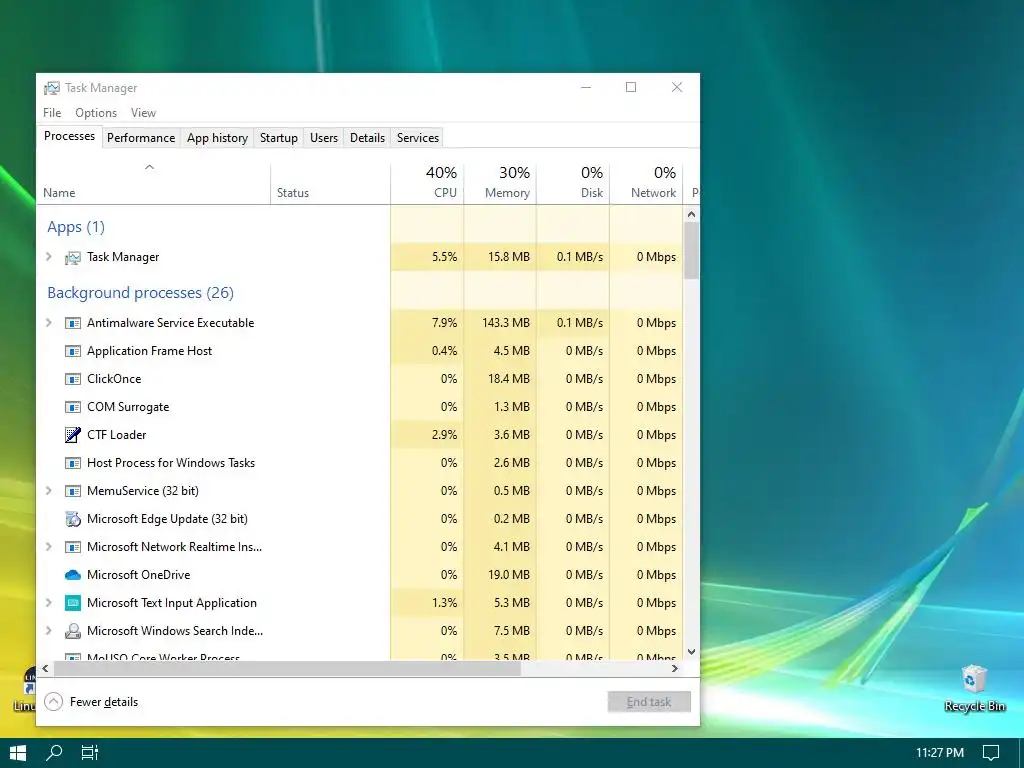Open Task View on the taskbar
Image resolution: width=1024 pixels, height=768 pixels.
[x=89, y=753]
